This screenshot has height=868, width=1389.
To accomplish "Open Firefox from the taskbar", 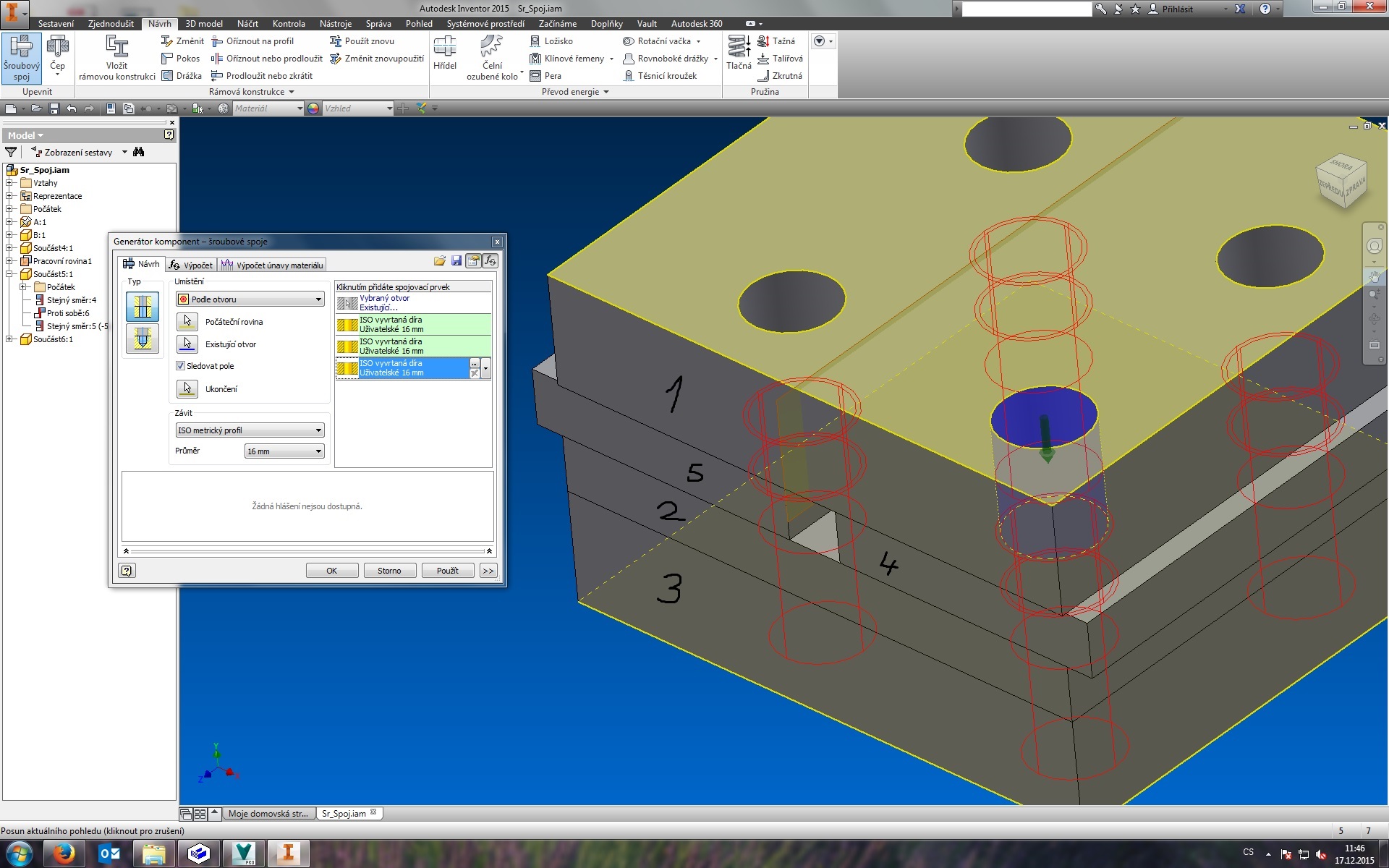I will pyautogui.click(x=64, y=854).
